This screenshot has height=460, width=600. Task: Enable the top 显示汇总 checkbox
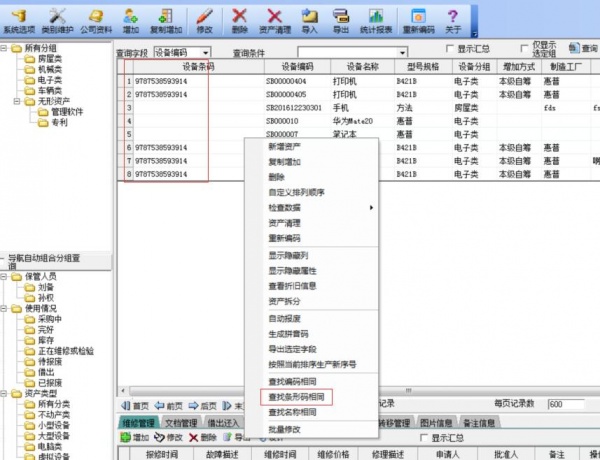pos(450,48)
